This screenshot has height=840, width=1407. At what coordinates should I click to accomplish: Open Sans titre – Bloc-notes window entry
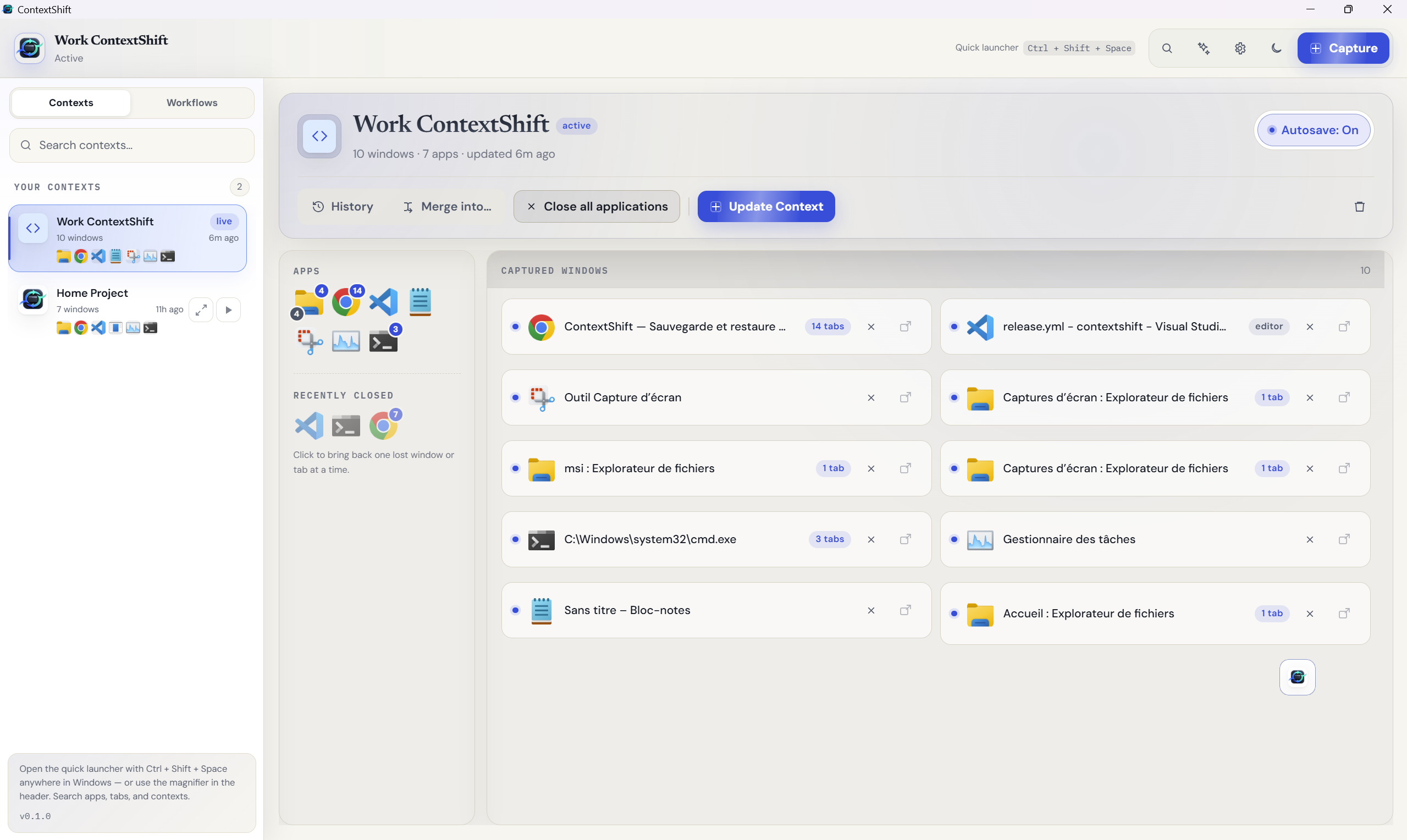click(x=716, y=610)
